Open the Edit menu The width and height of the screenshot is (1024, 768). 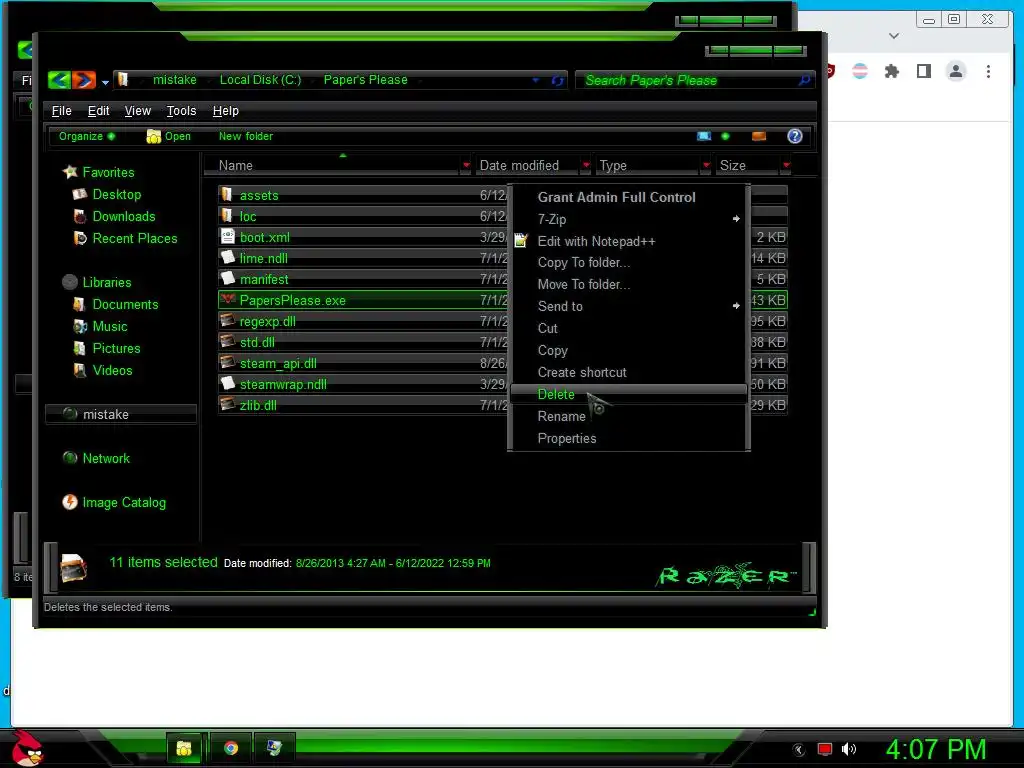[99, 111]
